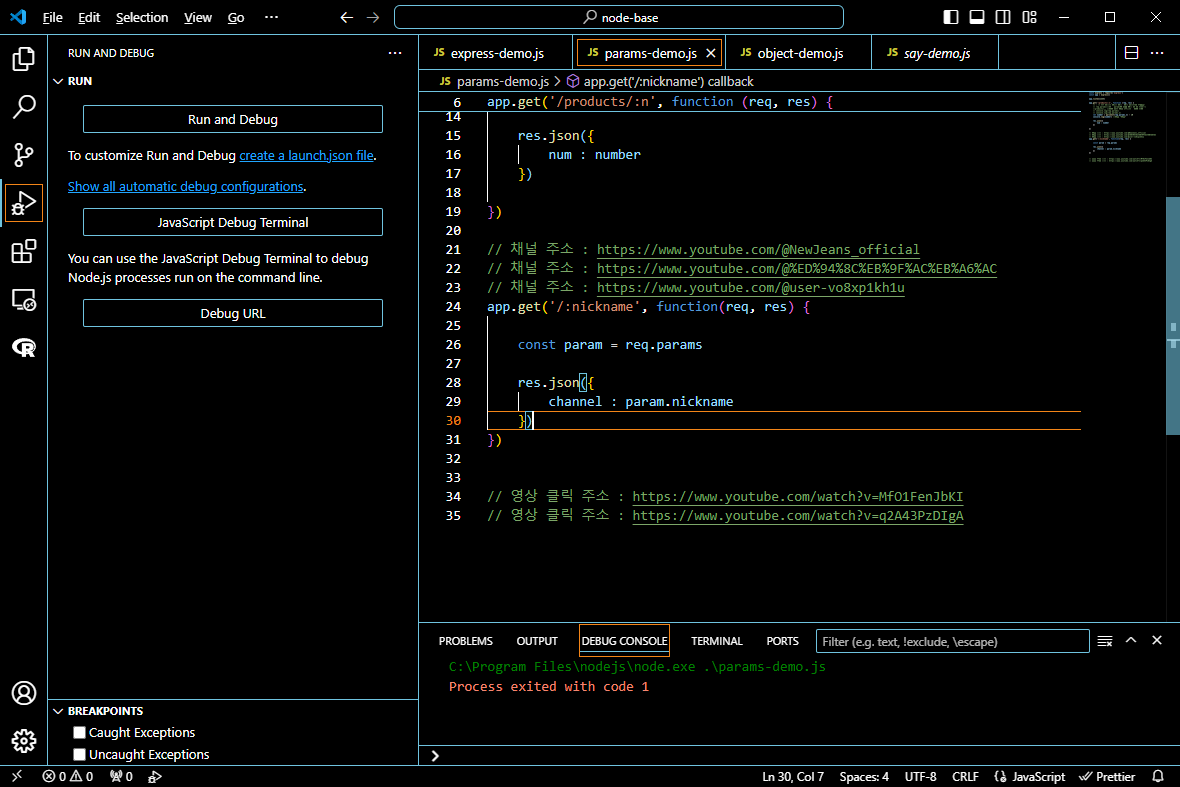This screenshot has height=787, width=1180.
Task: Switch to the OUTPUT panel tab
Action: pyautogui.click(x=537, y=641)
